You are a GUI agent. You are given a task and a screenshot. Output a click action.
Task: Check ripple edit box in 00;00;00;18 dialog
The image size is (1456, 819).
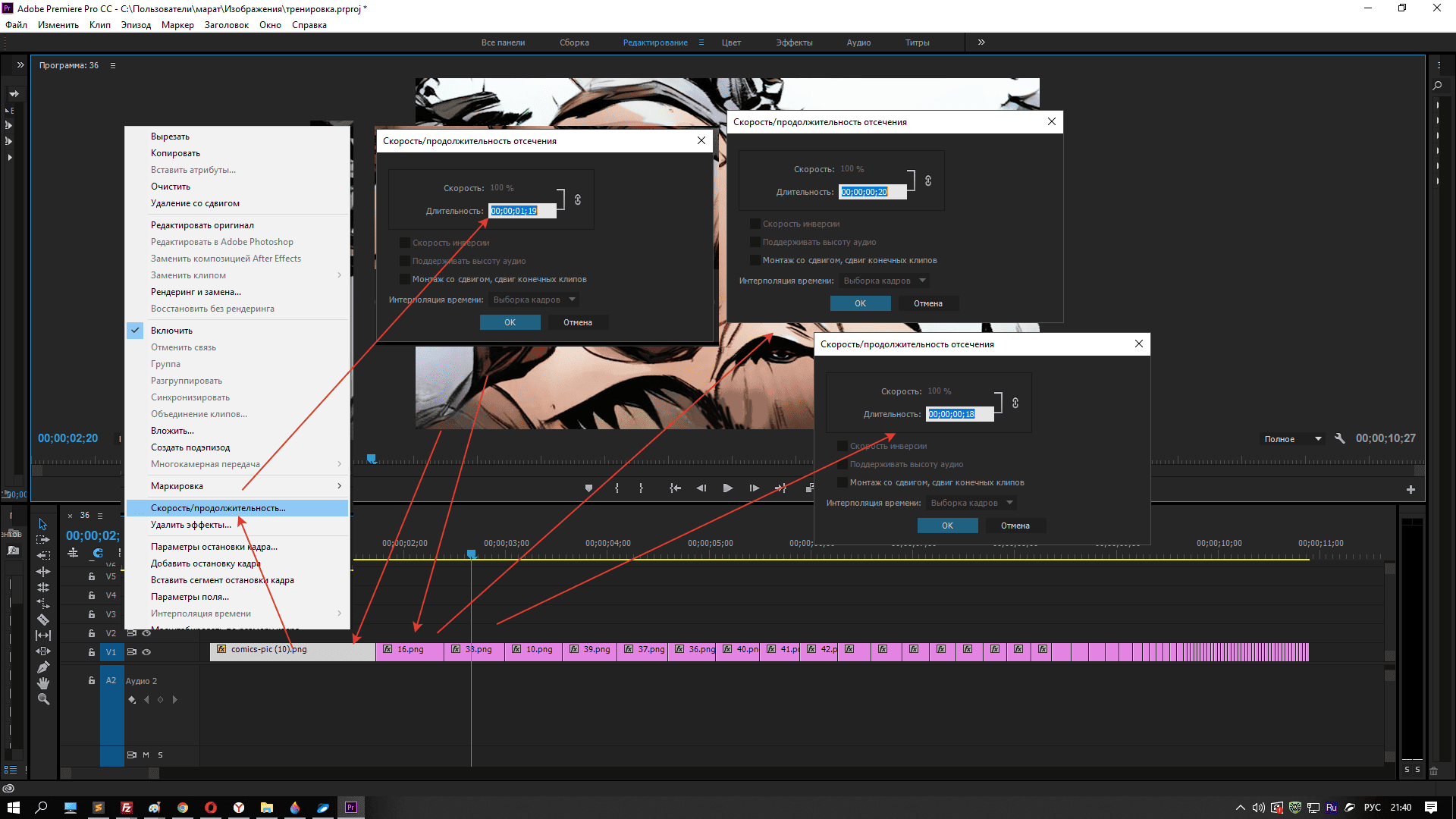point(843,482)
